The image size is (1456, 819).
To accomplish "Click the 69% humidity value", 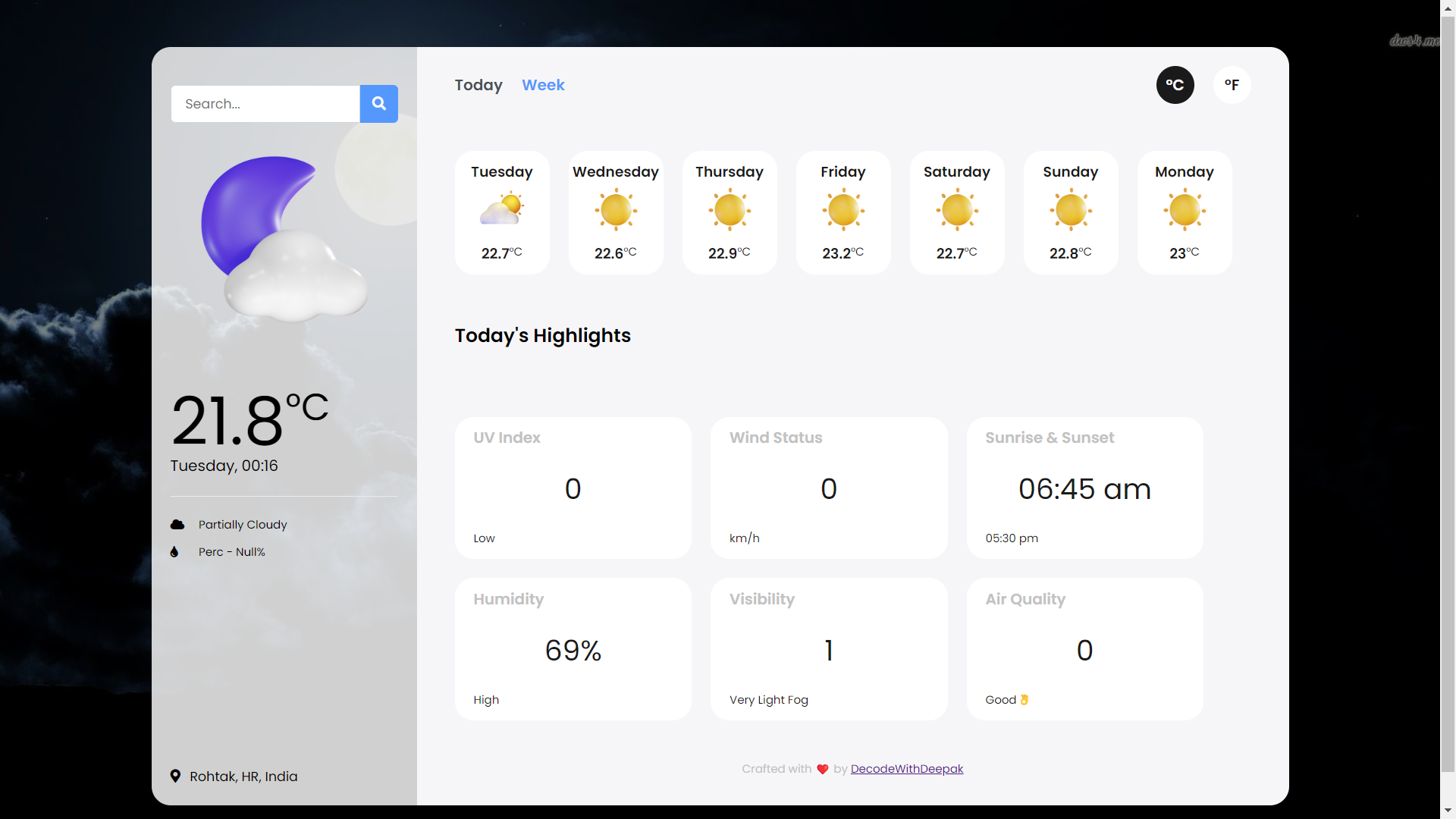I will click(x=573, y=650).
